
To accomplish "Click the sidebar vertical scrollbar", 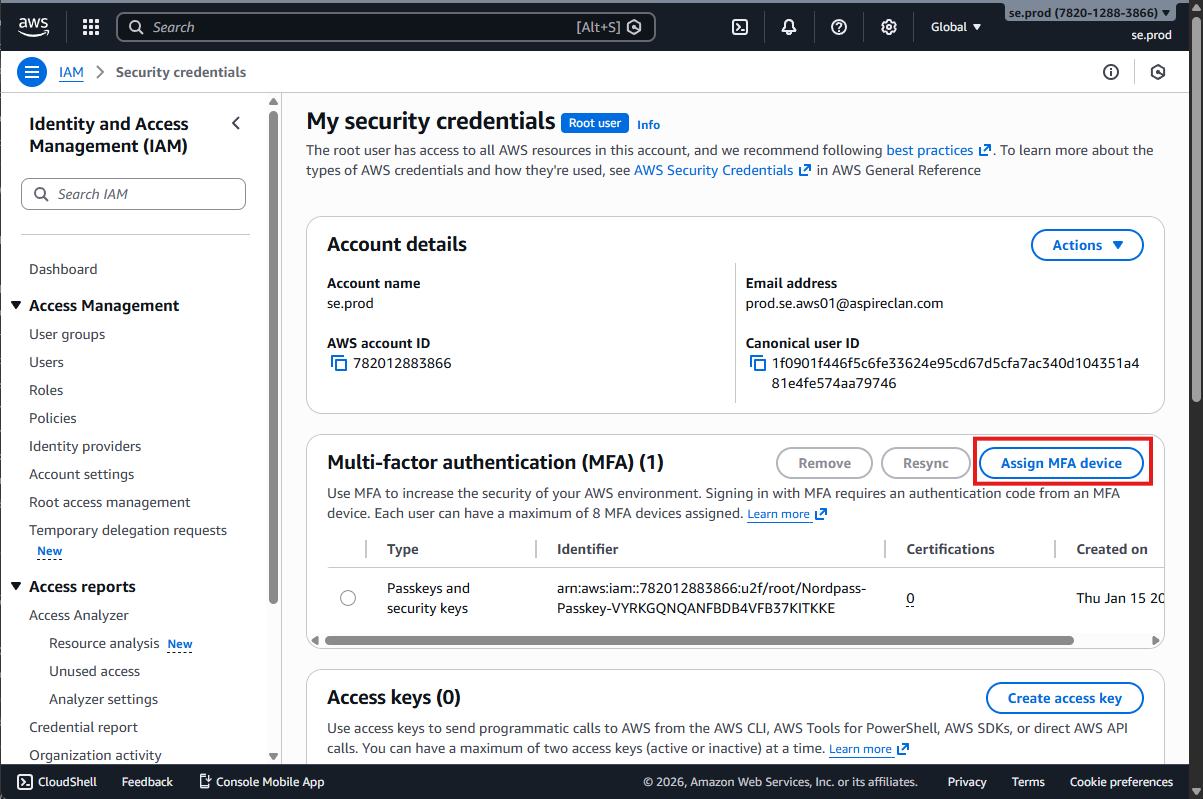I will click(x=274, y=356).
